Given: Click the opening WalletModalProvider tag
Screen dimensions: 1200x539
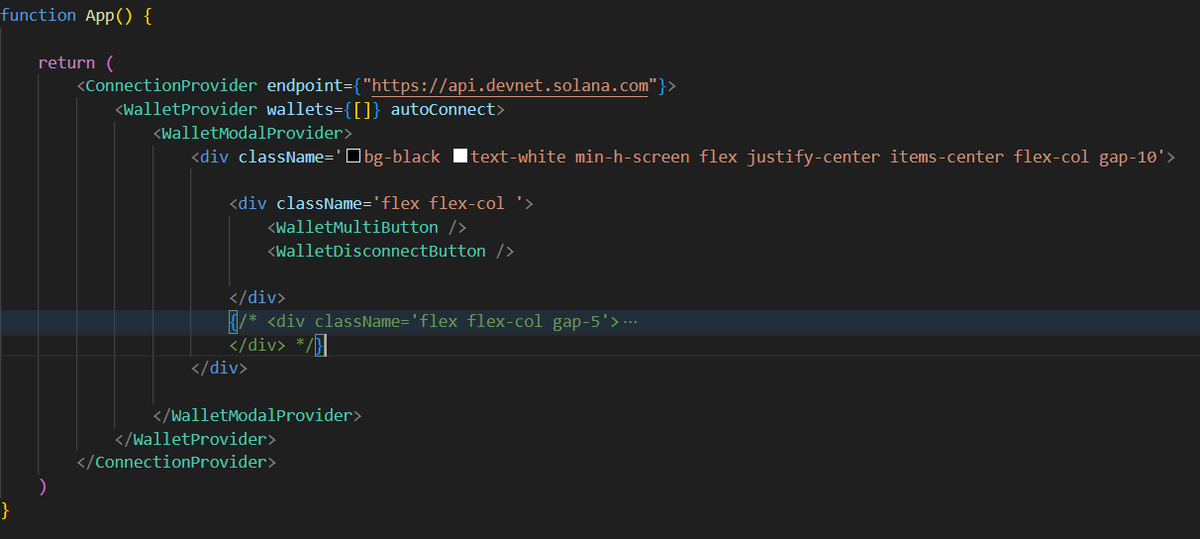Looking at the screenshot, I should [x=252, y=133].
